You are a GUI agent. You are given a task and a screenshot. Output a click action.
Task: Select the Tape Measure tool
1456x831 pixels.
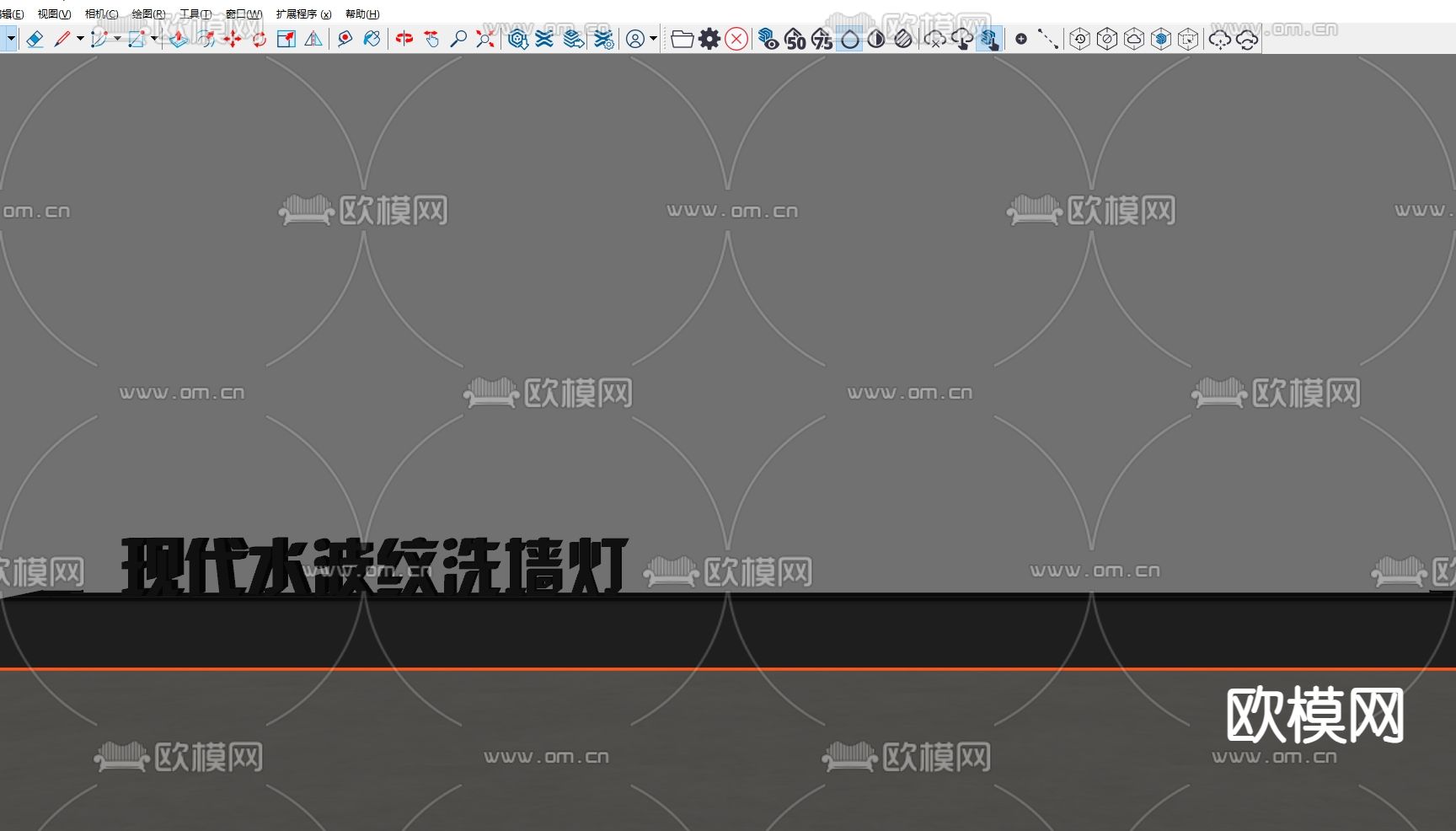tap(345, 39)
